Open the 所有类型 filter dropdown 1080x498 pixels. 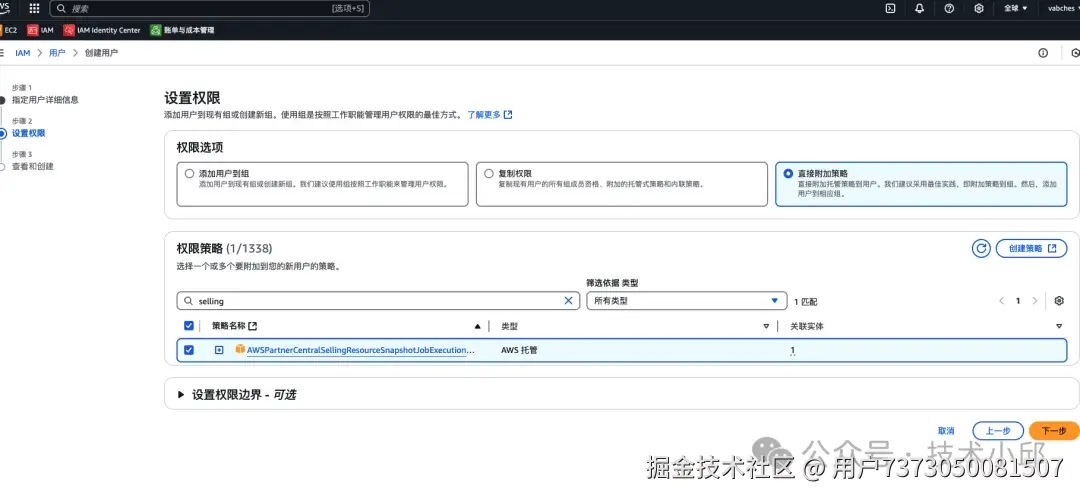[x=686, y=301]
